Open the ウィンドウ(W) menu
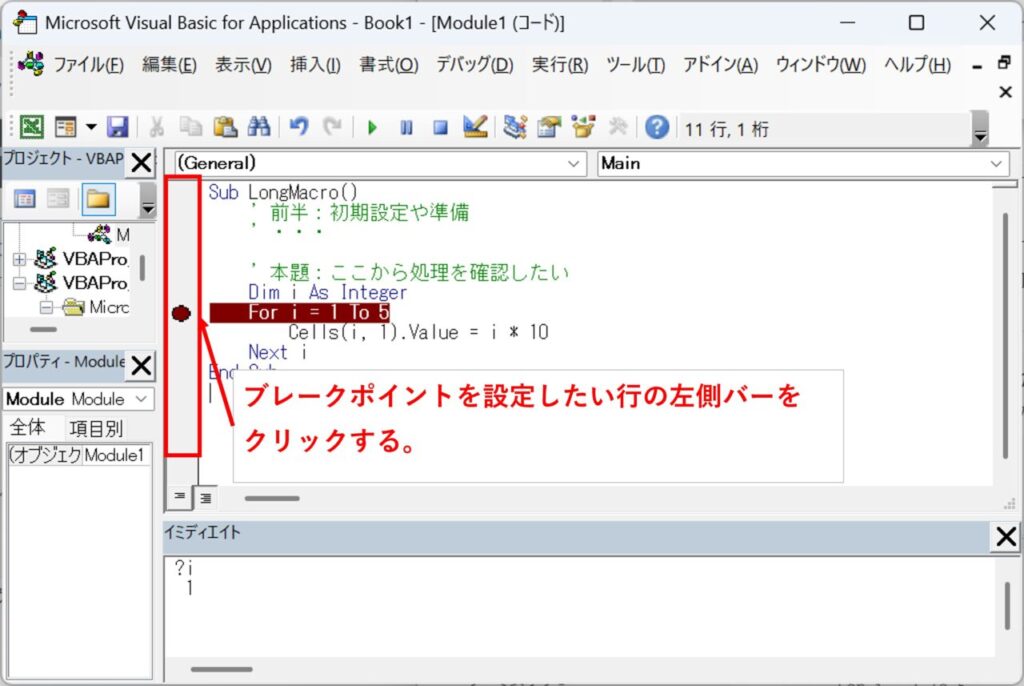The height and width of the screenshot is (686, 1024). (x=821, y=65)
